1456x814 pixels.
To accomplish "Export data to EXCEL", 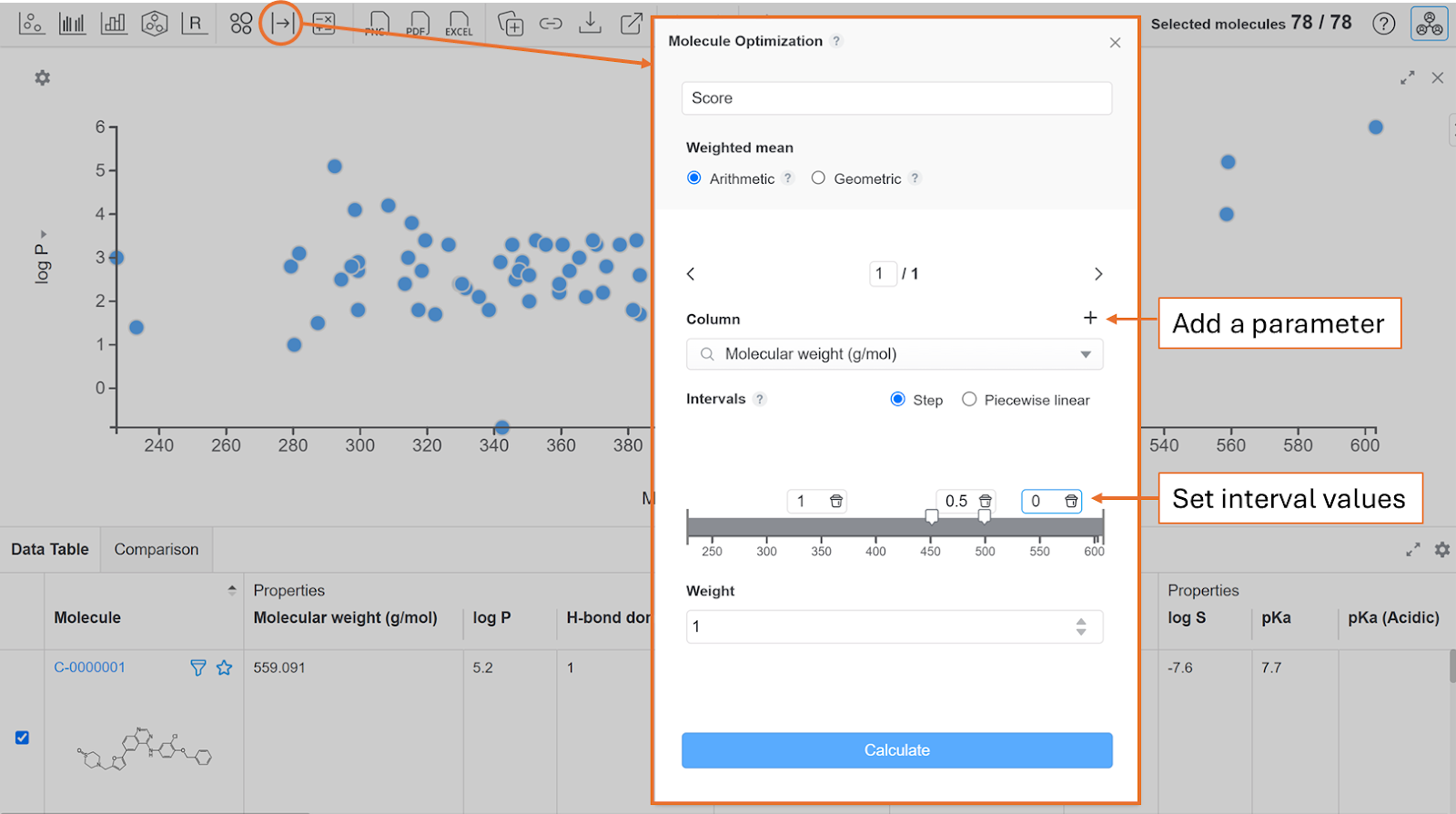I will (x=459, y=24).
